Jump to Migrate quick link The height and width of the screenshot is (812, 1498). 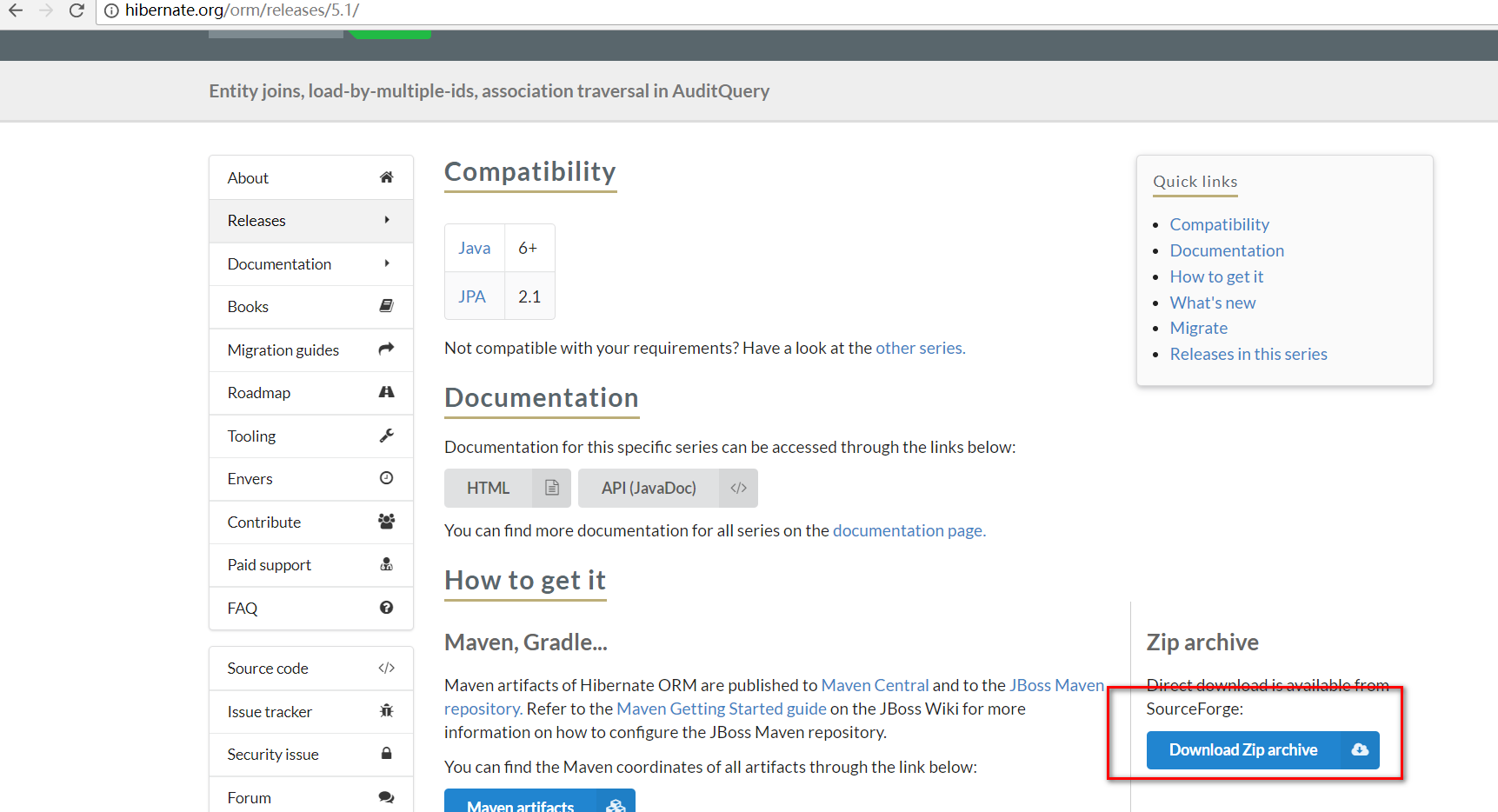tap(1199, 328)
